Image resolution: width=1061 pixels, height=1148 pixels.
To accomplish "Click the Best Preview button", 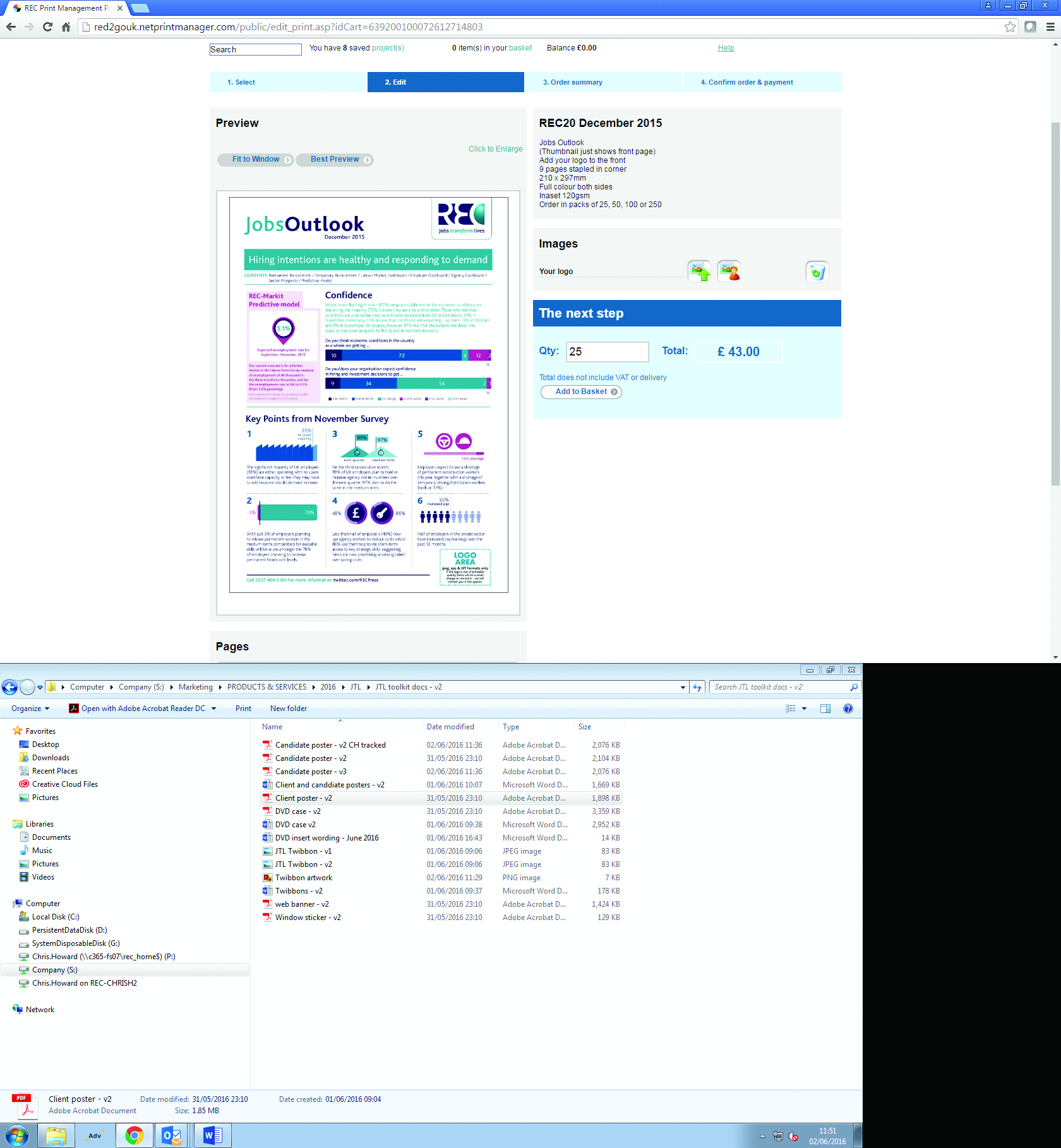I will click(335, 159).
